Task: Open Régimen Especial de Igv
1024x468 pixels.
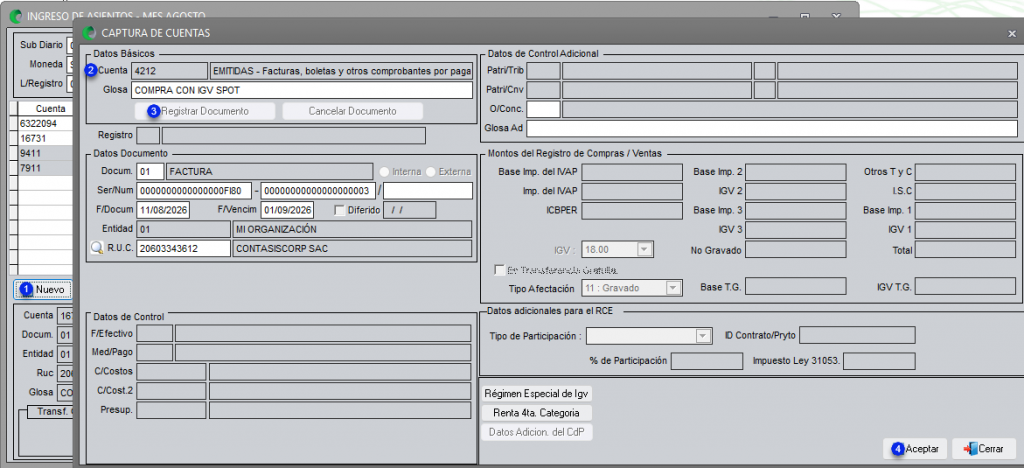Action: click(537, 394)
